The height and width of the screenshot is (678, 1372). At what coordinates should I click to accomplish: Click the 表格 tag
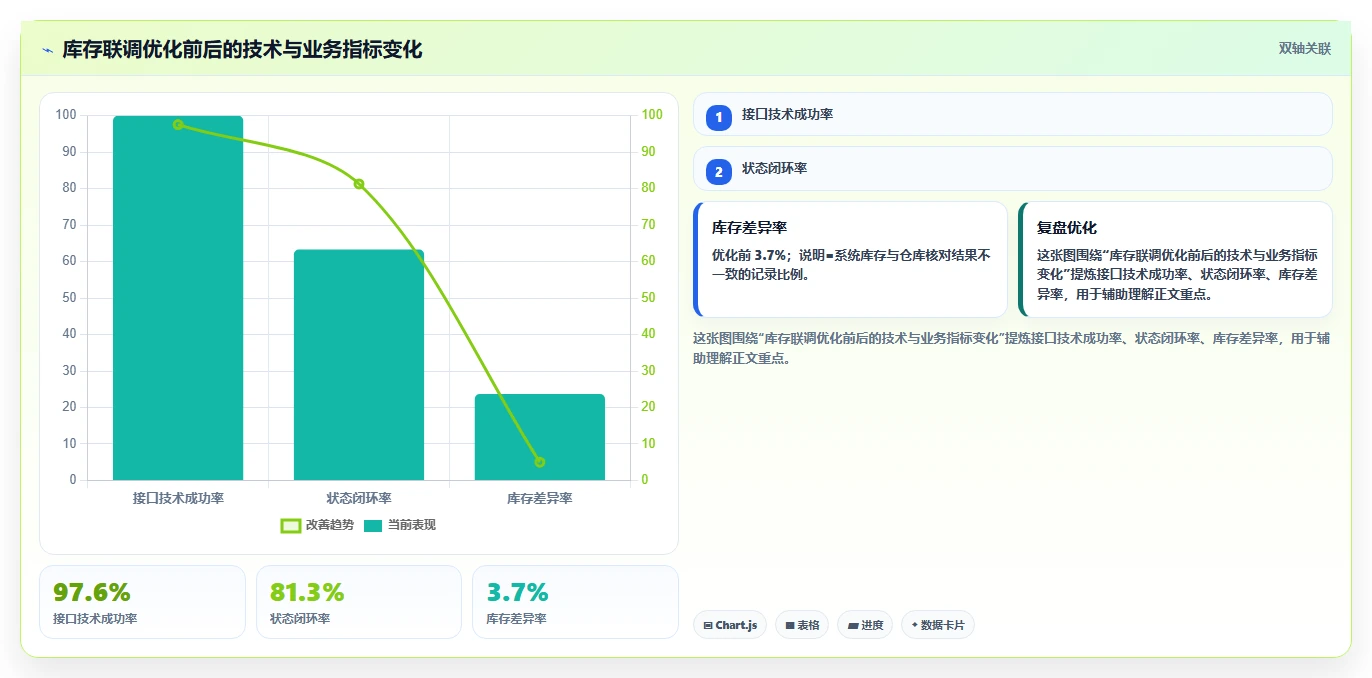point(802,625)
